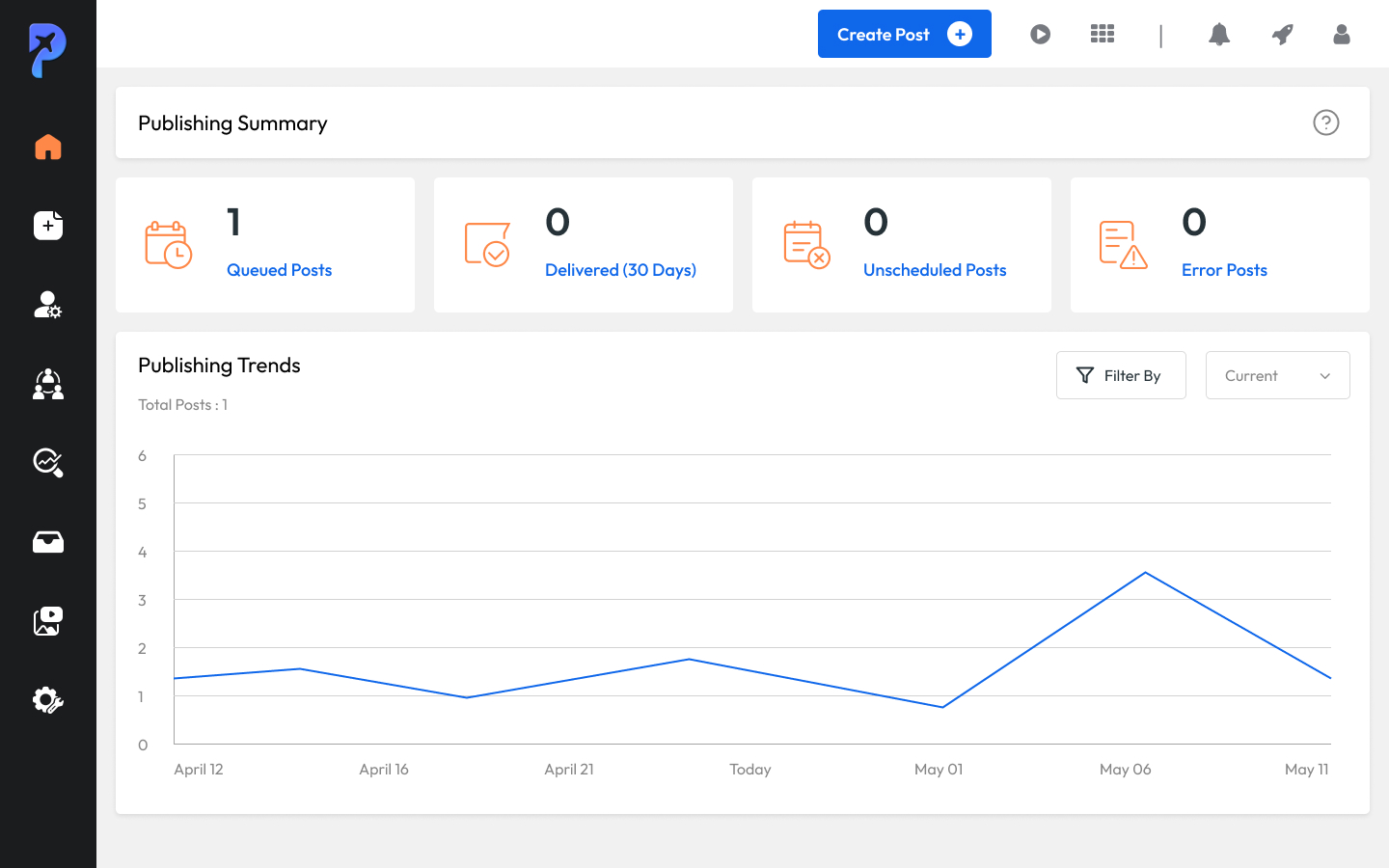Open Publishing Summary help icon
The width and height of the screenshot is (1389, 868).
click(1326, 122)
